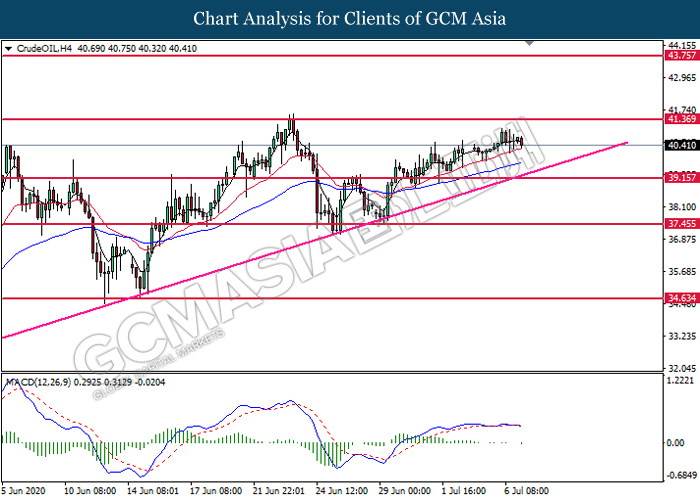Click the 42.965 price axis value
This screenshot has width=700, height=500.
(x=682, y=78)
